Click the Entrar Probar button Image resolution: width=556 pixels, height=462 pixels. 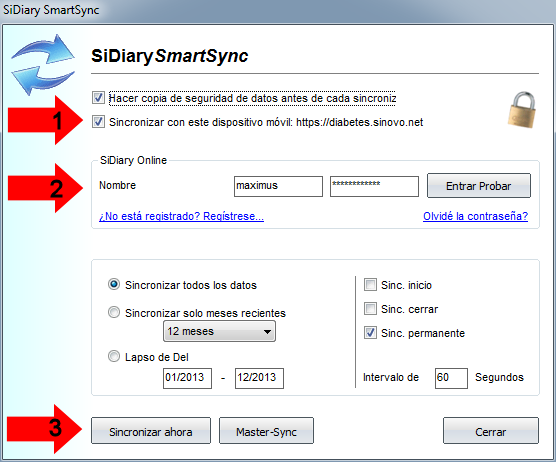click(x=479, y=185)
